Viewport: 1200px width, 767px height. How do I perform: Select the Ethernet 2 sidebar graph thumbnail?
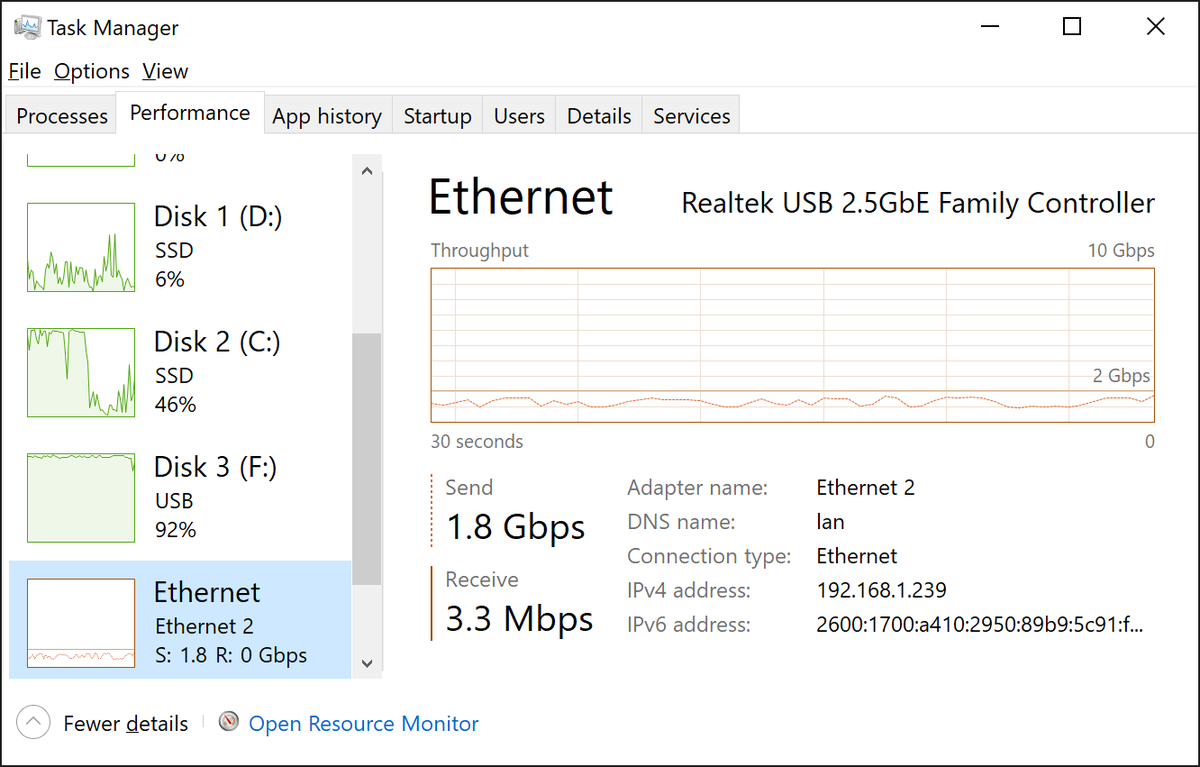point(81,622)
